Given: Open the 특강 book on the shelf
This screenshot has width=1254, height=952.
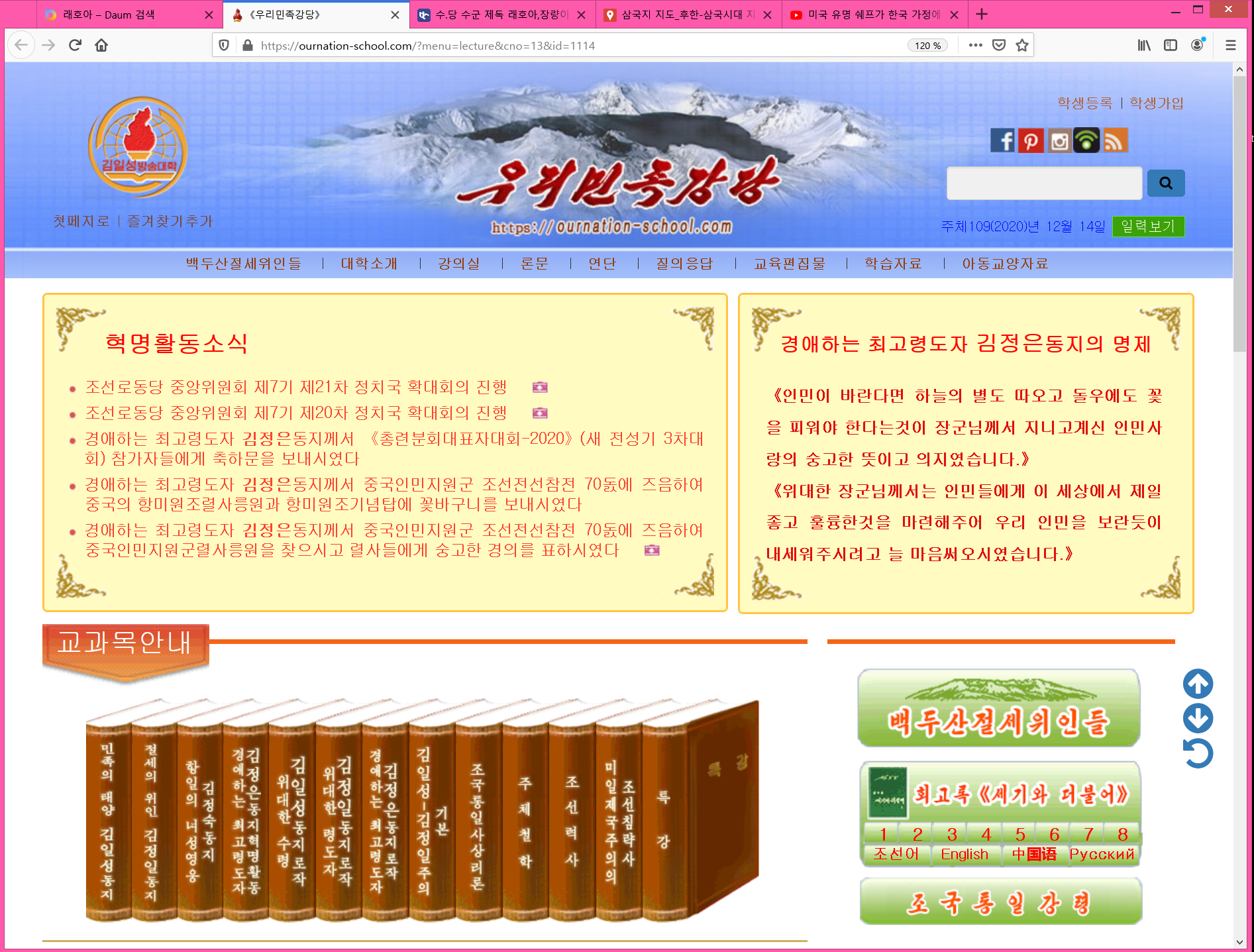Looking at the screenshot, I should [x=699, y=812].
